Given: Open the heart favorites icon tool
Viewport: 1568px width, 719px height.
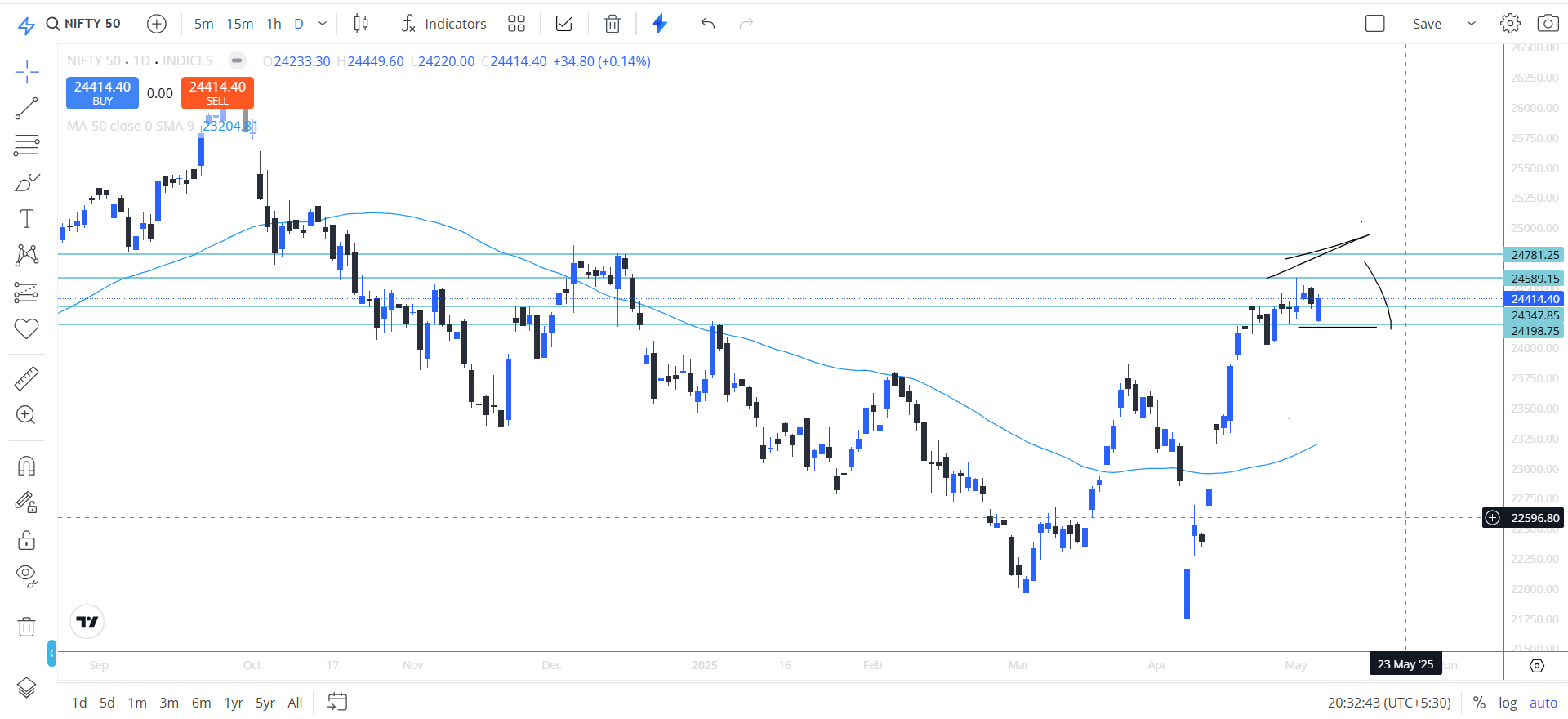Looking at the screenshot, I should click(27, 328).
